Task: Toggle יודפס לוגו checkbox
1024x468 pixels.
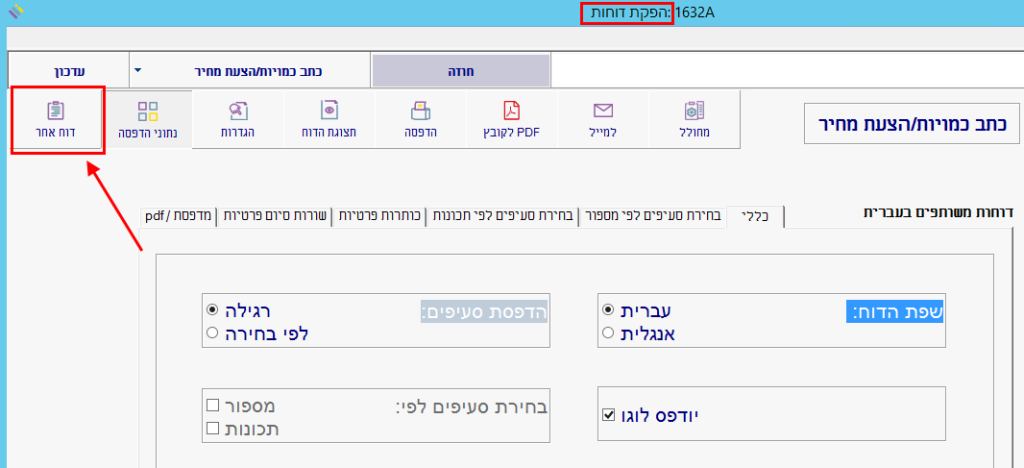Action: pos(609,414)
